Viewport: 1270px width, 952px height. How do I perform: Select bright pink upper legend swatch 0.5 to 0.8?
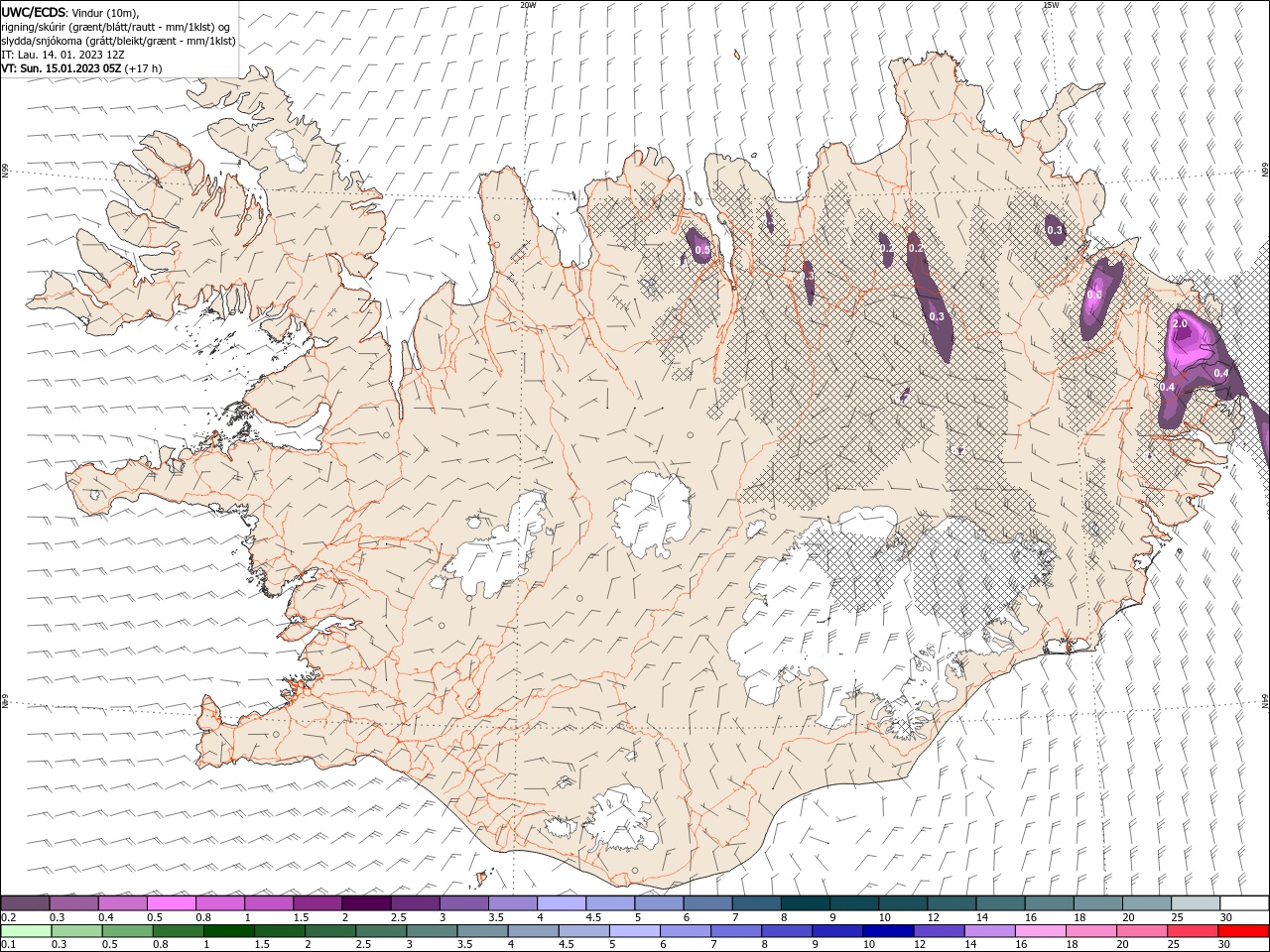(172, 902)
